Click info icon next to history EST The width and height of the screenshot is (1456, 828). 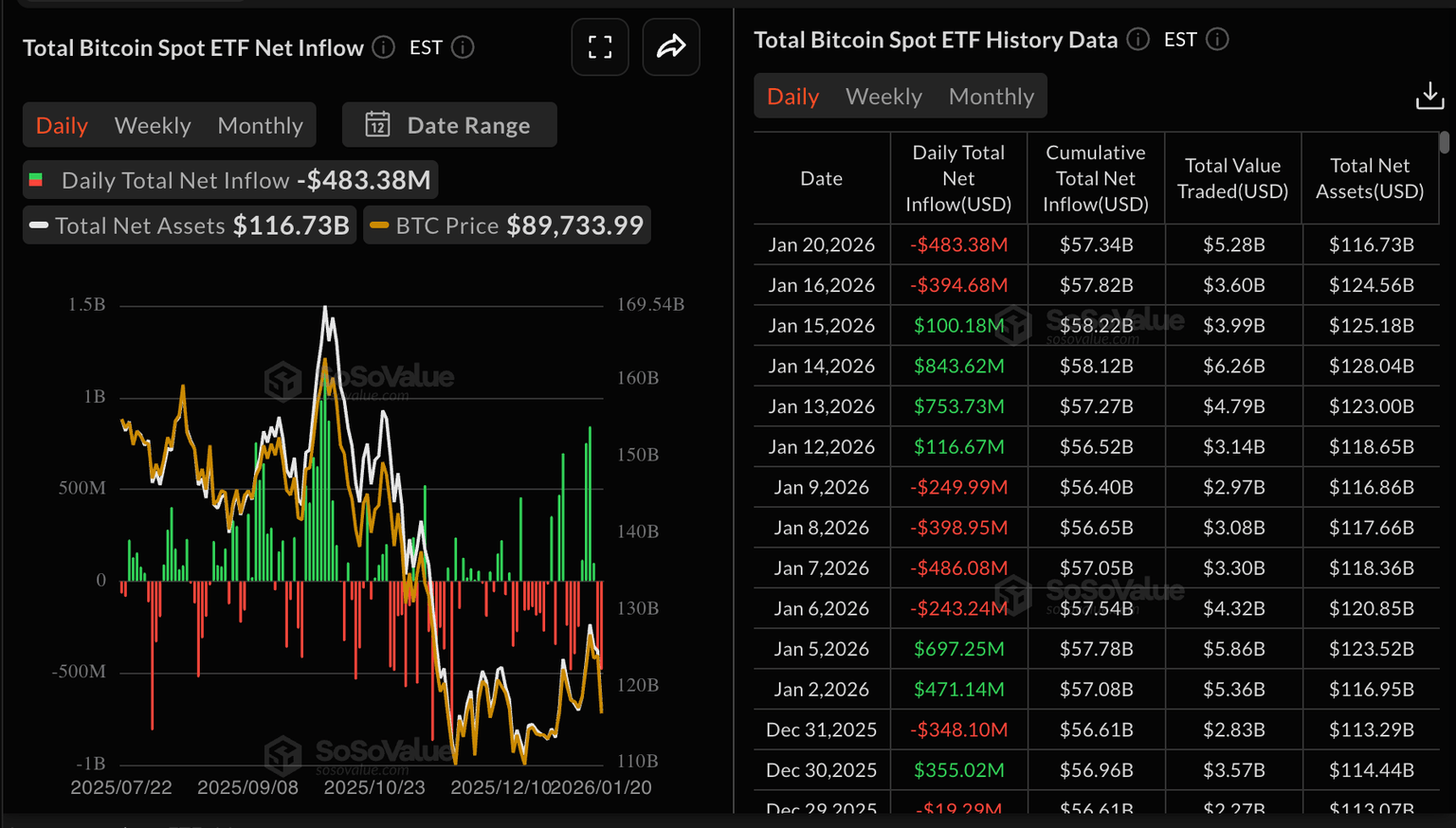click(1217, 40)
